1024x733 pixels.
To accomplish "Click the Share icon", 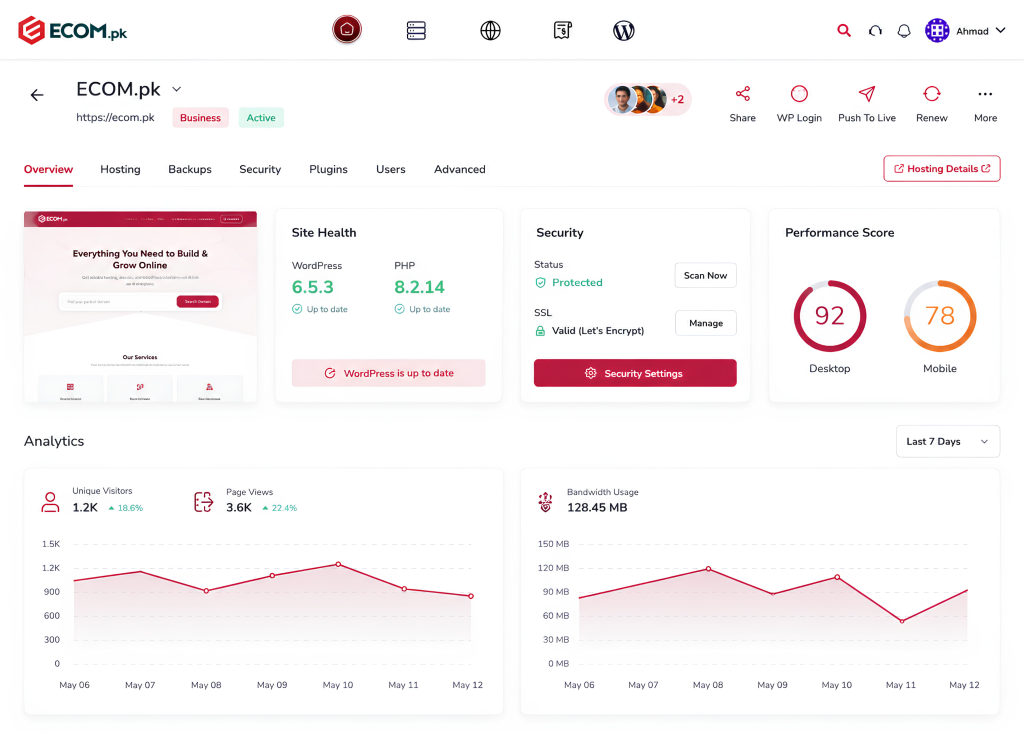I will click(x=743, y=94).
